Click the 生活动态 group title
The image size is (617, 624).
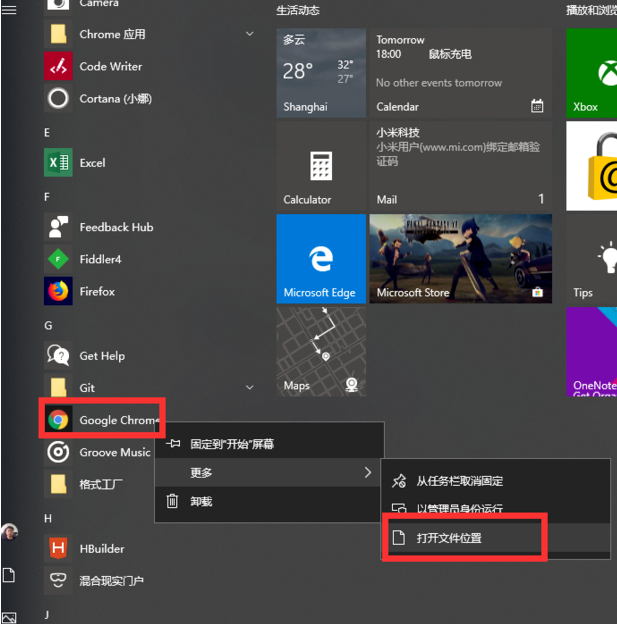(298, 10)
